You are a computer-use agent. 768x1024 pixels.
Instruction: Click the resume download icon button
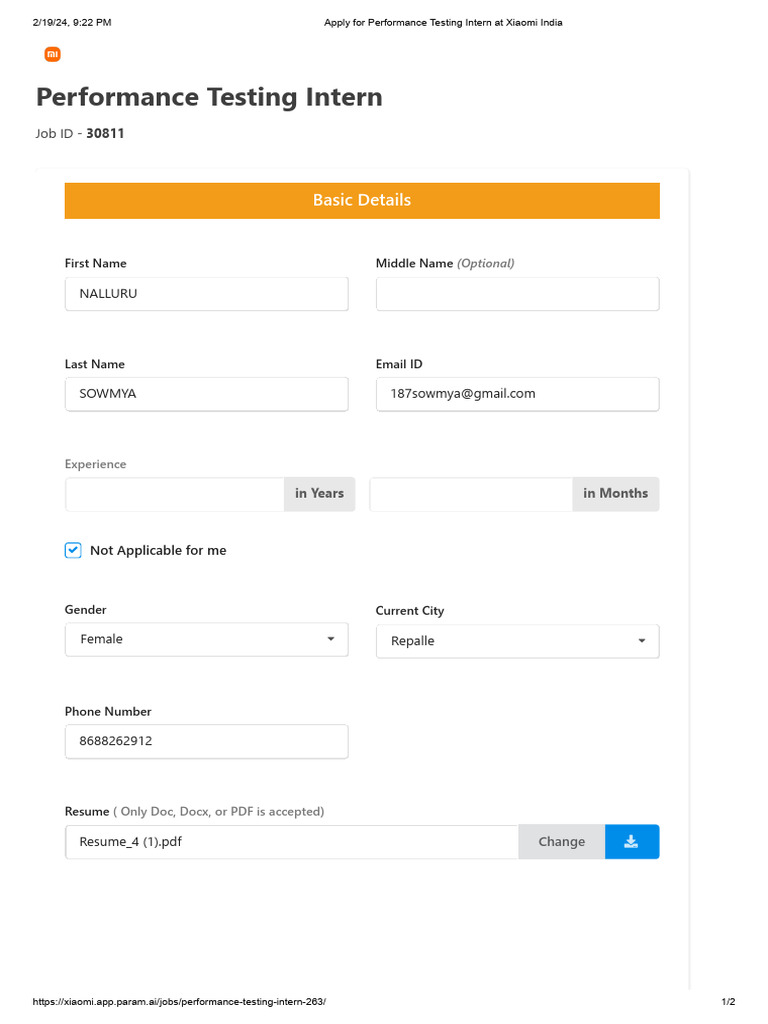(x=632, y=842)
